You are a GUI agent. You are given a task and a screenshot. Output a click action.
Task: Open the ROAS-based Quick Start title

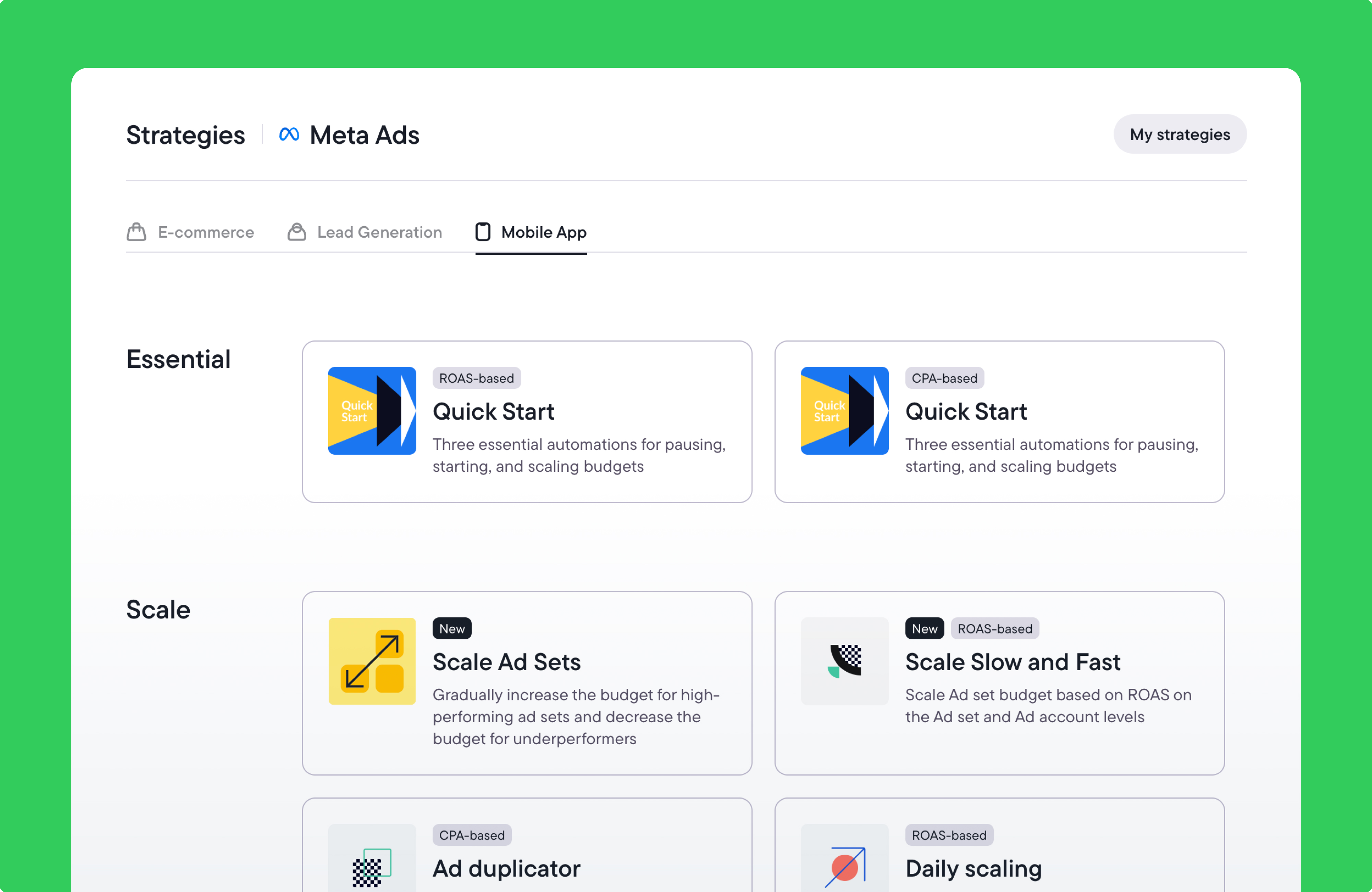[494, 411]
